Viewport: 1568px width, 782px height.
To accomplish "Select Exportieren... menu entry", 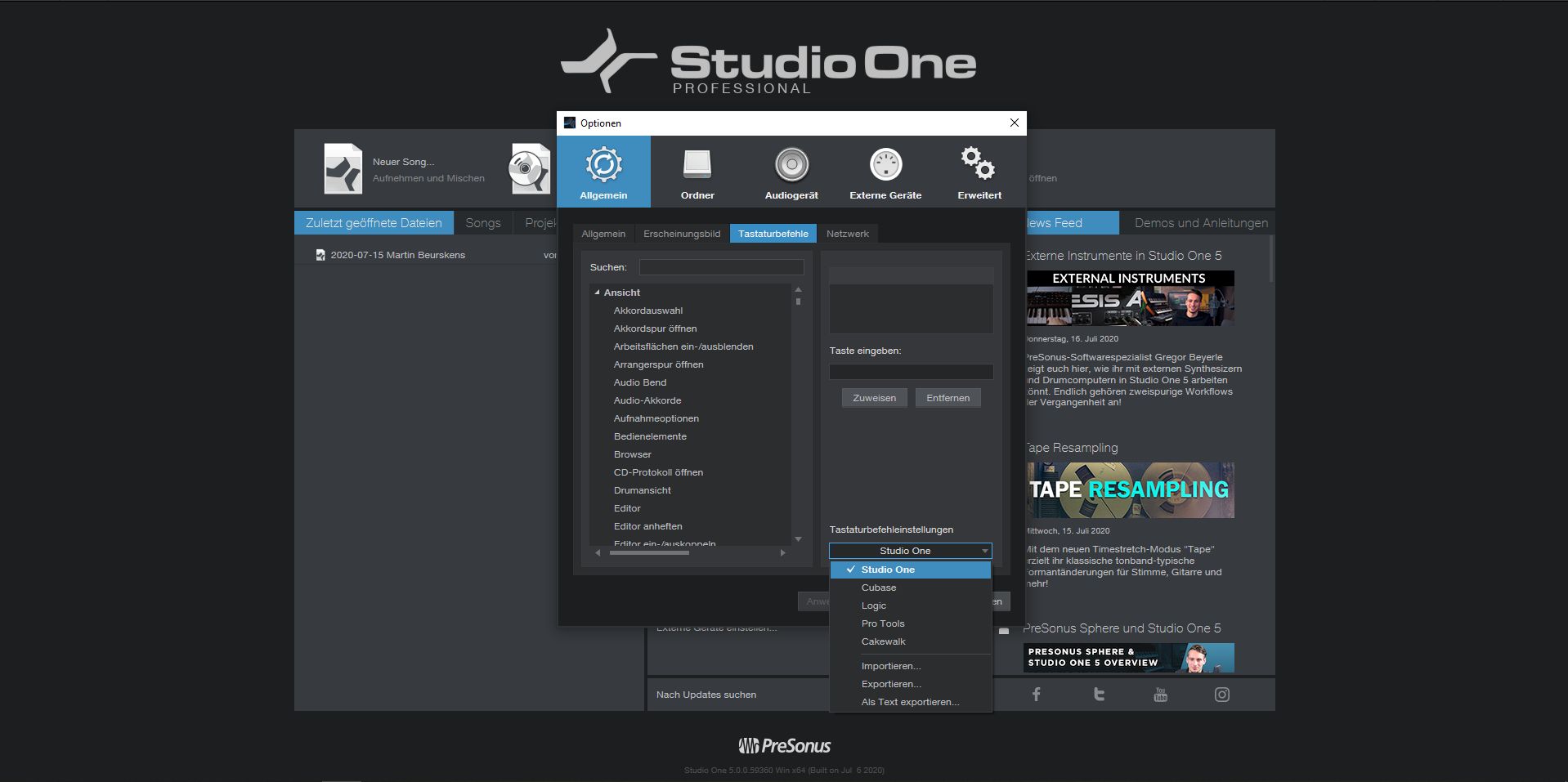I will 910,684.
